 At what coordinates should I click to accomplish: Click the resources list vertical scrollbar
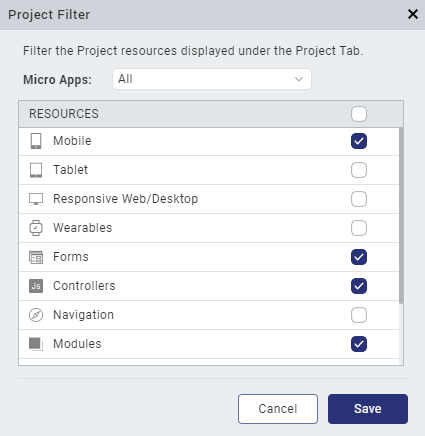pos(401,215)
